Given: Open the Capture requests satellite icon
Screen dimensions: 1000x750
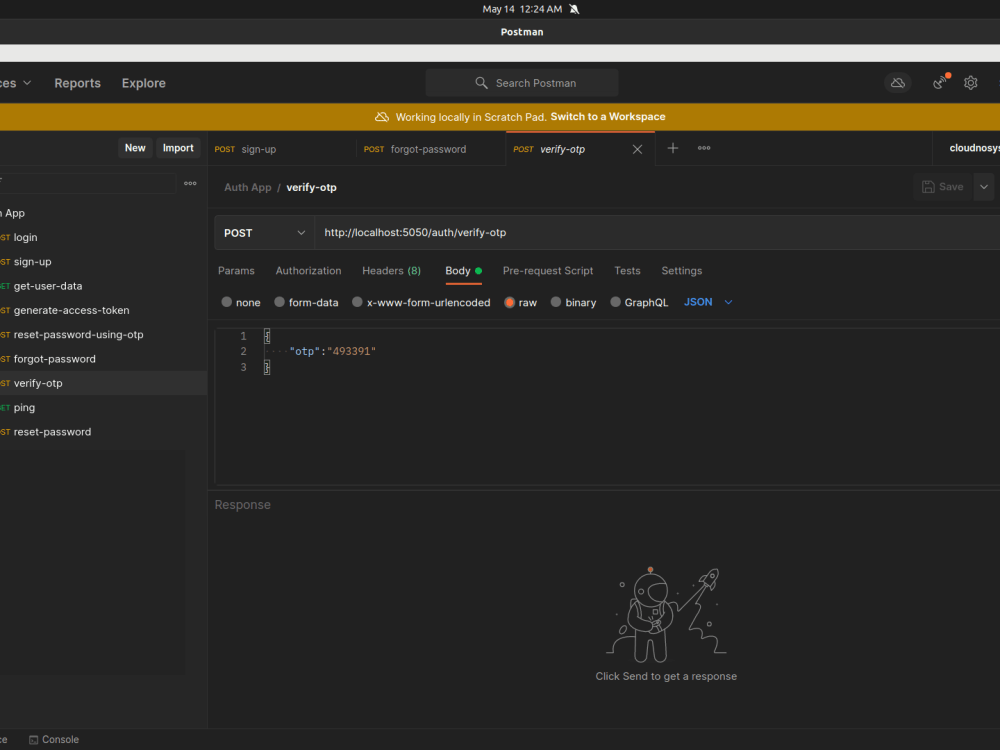Looking at the screenshot, I should [938, 83].
